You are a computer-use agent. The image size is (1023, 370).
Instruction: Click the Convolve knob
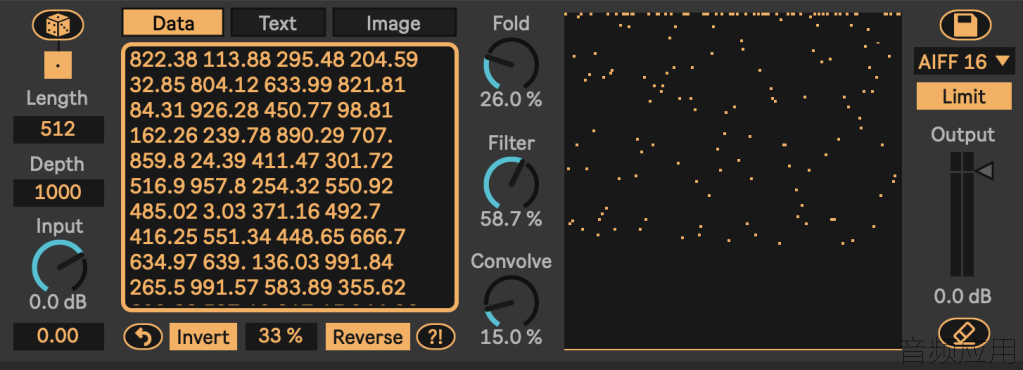(x=511, y=302)
